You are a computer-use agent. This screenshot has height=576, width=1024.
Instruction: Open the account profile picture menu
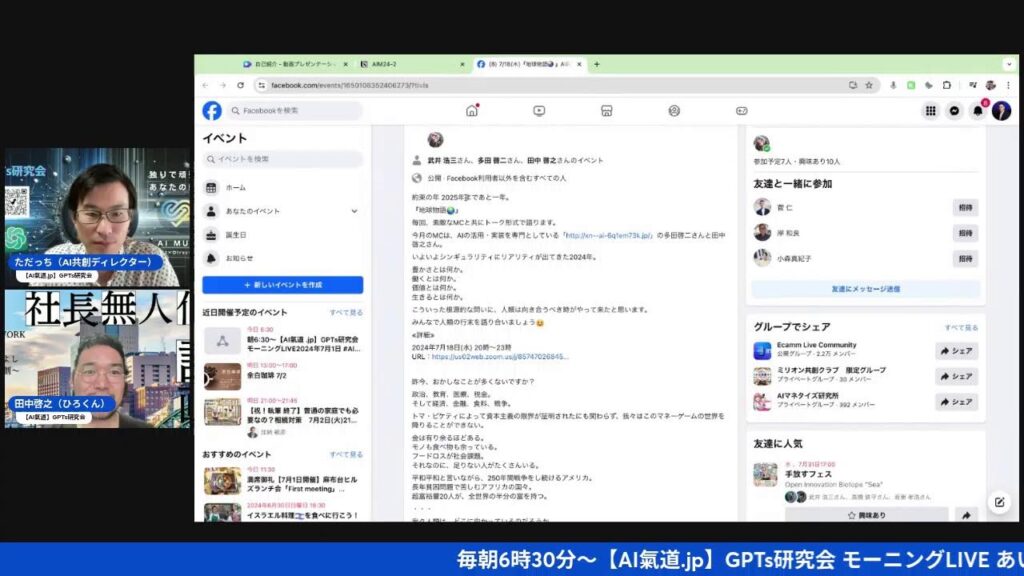(x=1001, y=111)
